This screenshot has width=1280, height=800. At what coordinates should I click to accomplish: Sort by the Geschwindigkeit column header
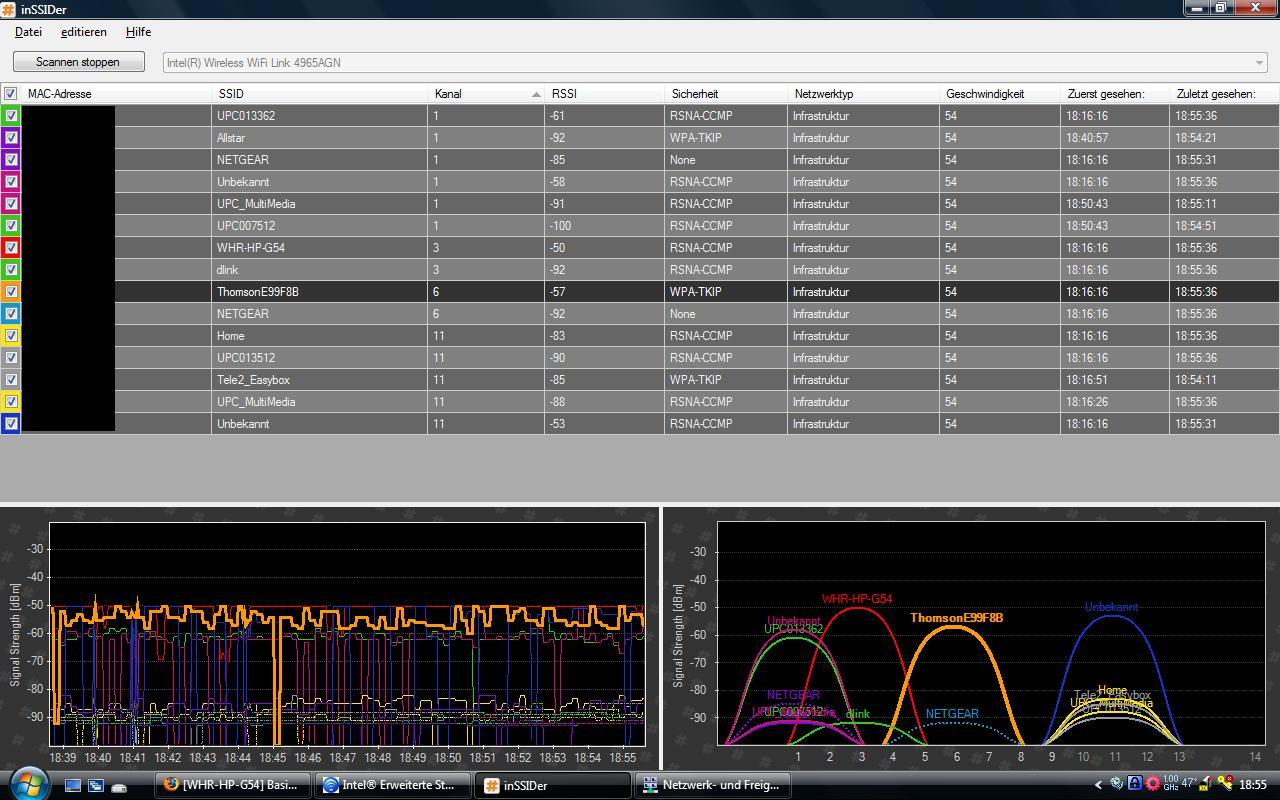[x=999, y=93]
